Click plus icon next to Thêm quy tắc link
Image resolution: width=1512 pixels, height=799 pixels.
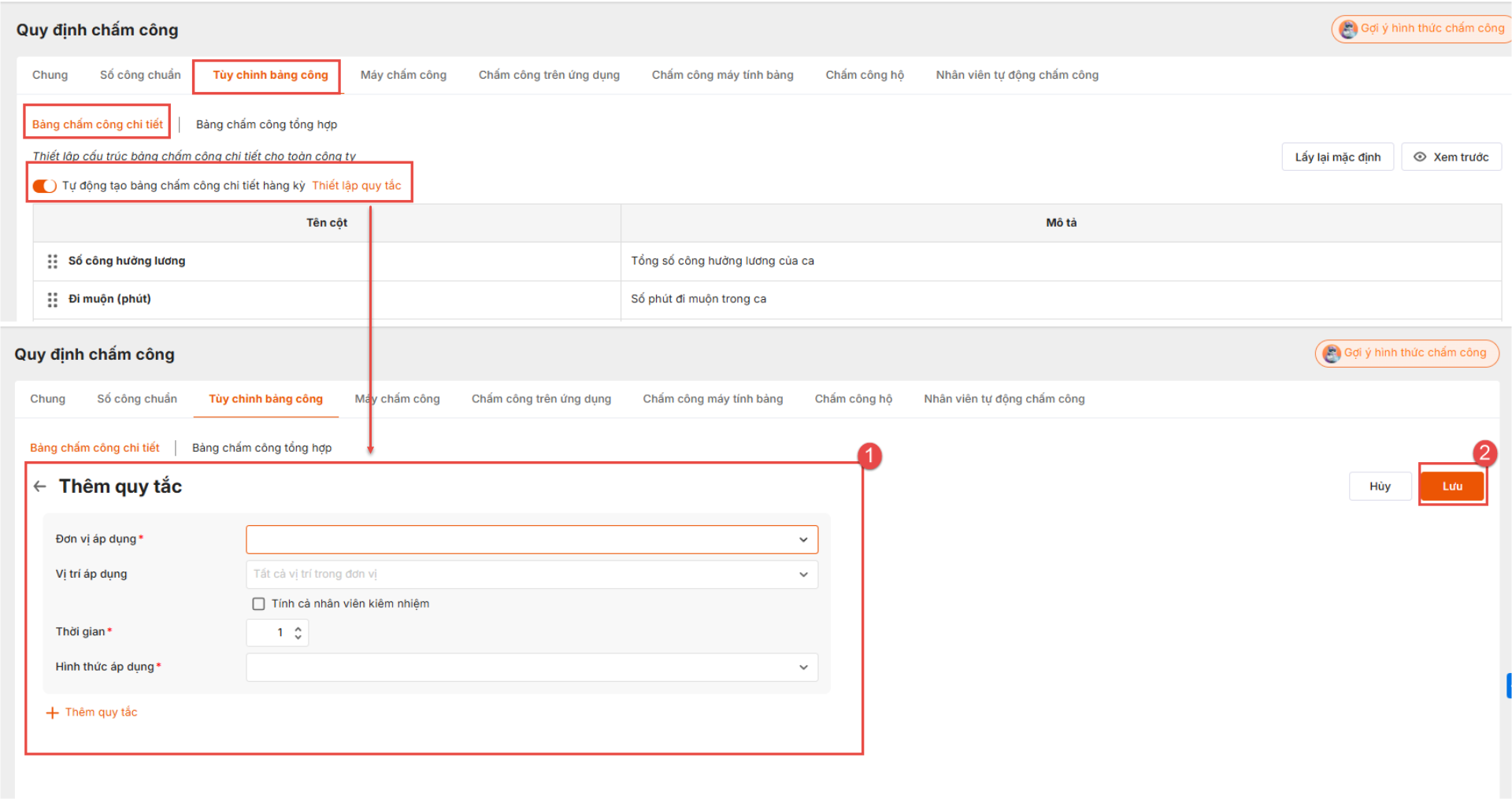(53, 713)
